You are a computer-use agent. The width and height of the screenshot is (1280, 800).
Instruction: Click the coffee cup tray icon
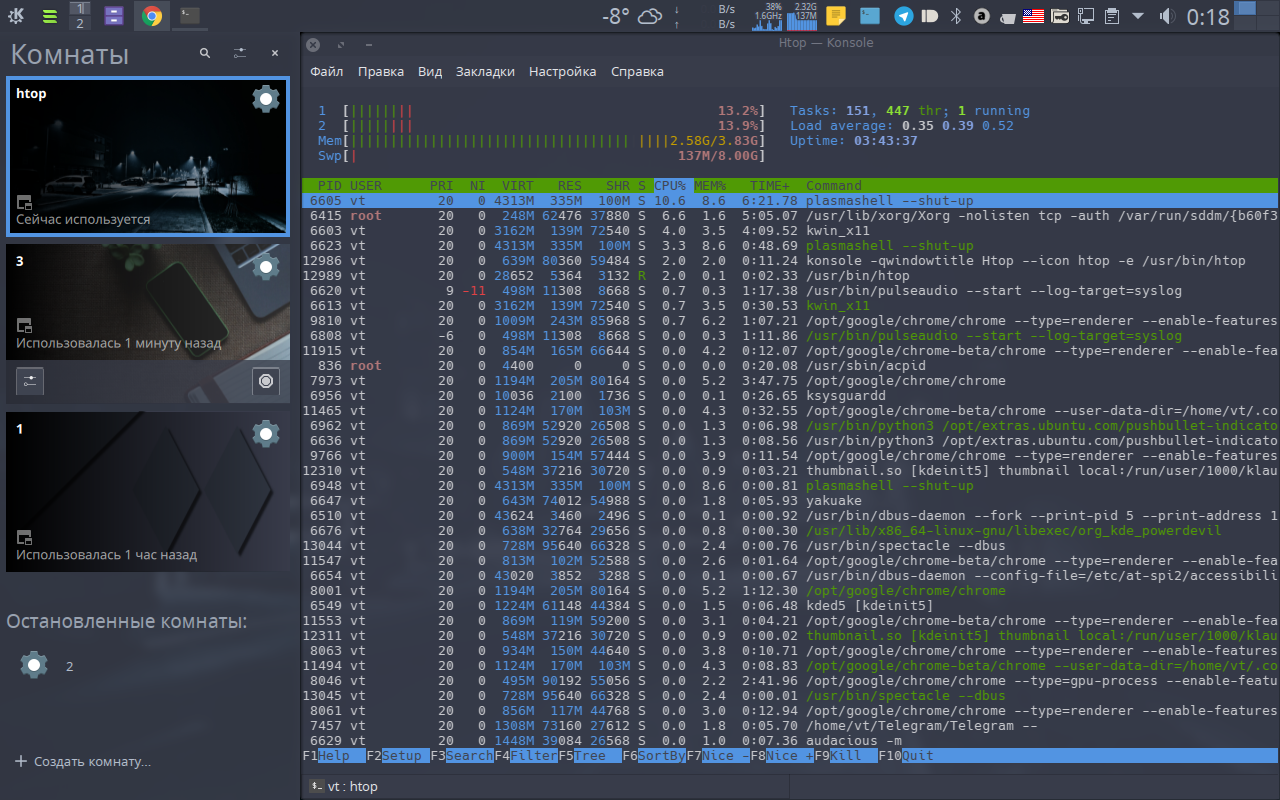pyautogui.click(x=1009, y=16)
